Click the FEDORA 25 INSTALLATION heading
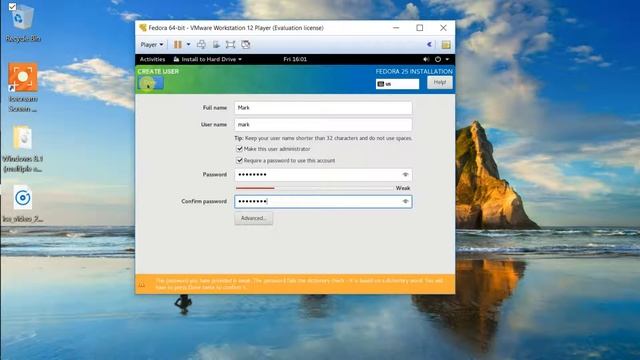 click(x=414, y=71)
